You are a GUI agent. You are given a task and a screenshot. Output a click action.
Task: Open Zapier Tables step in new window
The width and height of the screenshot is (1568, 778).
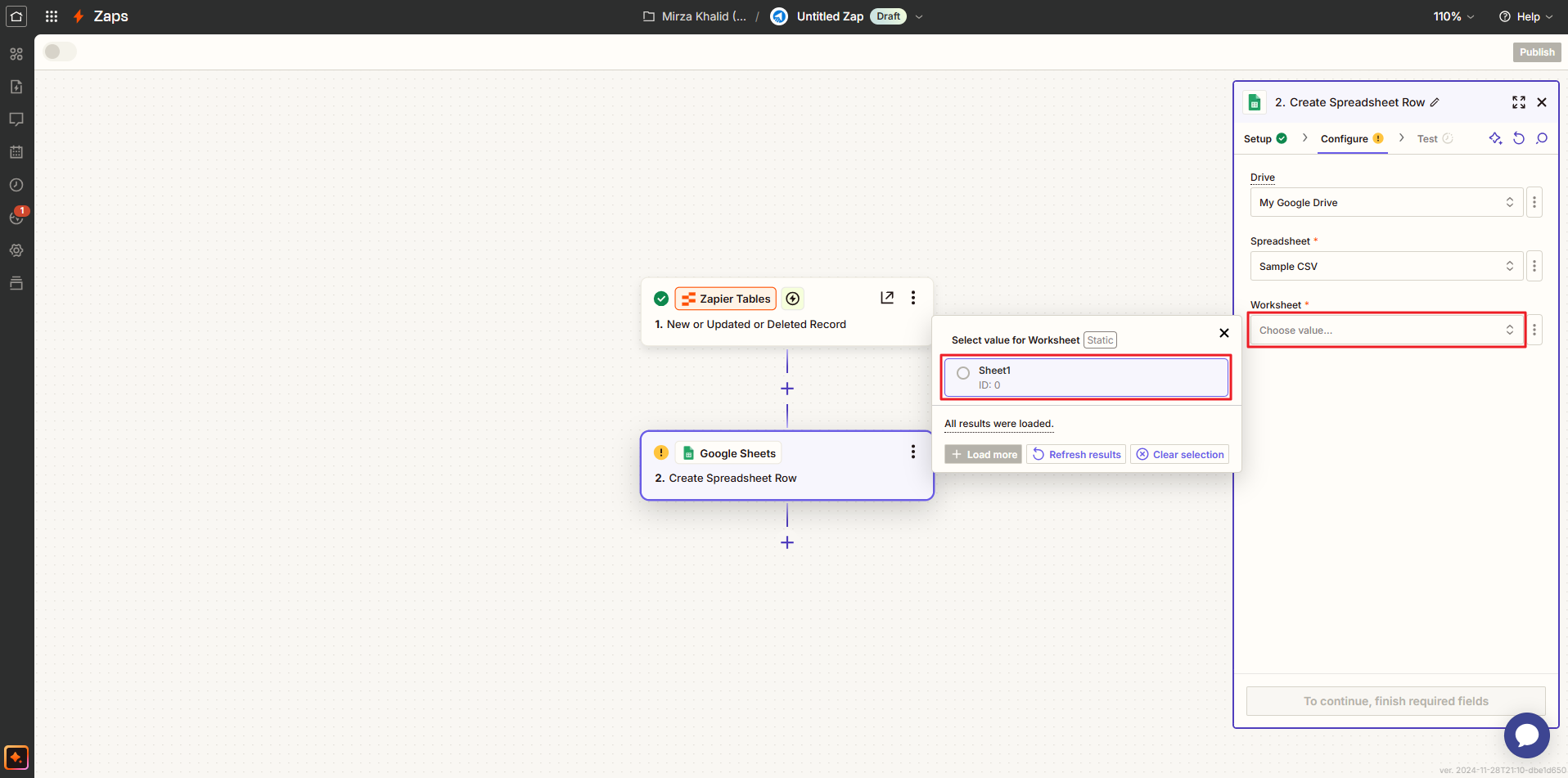887,298
